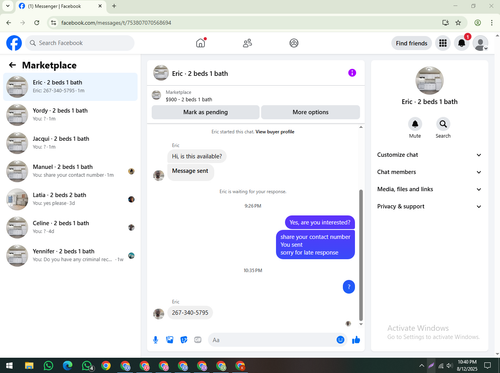Screen dimensions: 500x373
Task: Open the emoji picker in message box
Action: (x=340, y=340)
